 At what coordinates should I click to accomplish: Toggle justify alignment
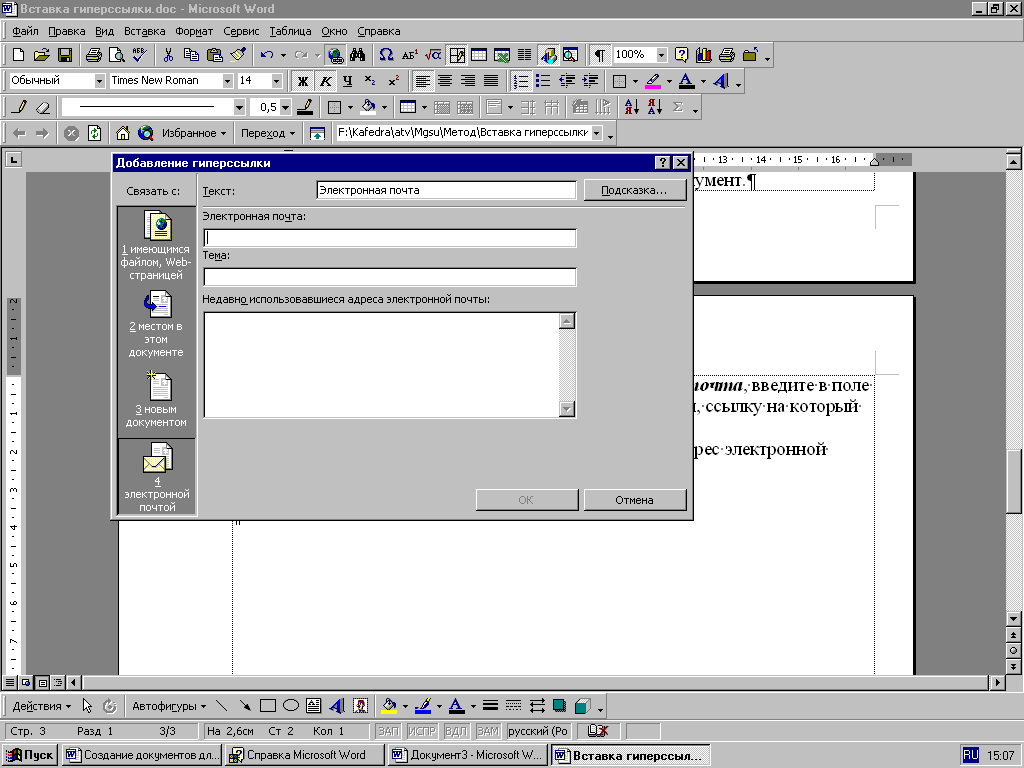(491, 81)
